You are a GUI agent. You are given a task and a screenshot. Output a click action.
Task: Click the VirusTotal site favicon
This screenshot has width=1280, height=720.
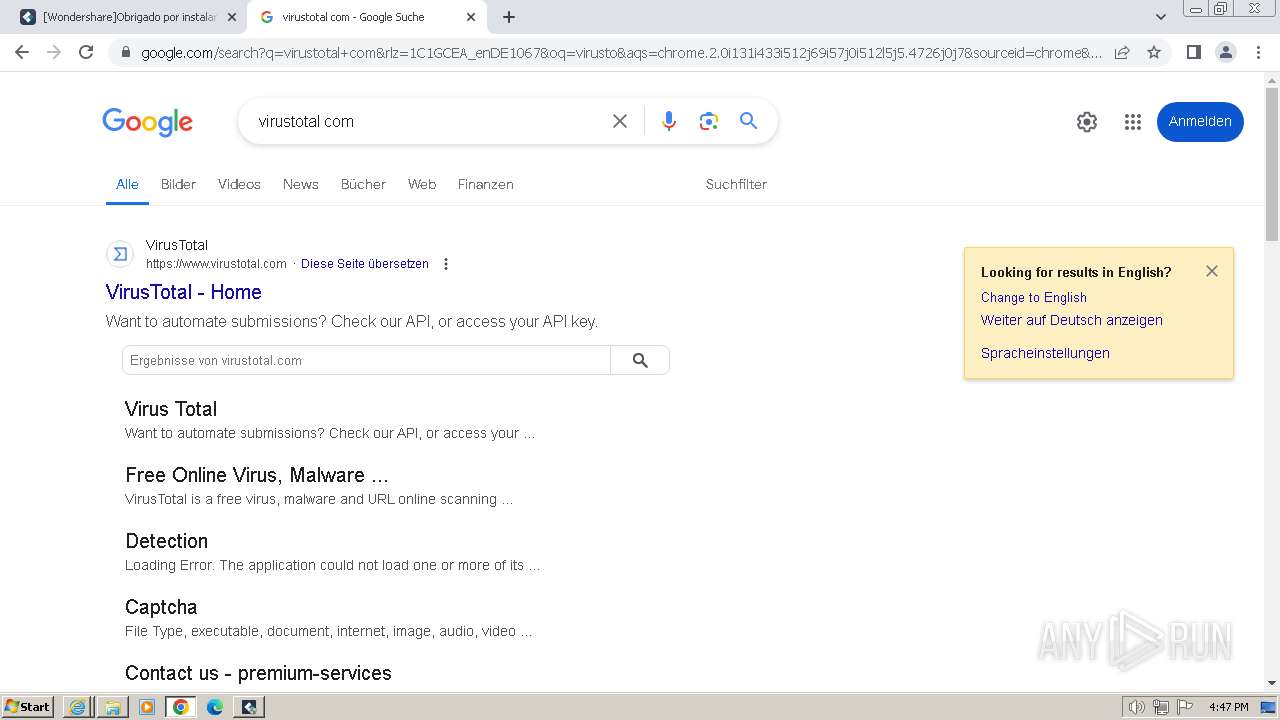[x=120, y=254]
